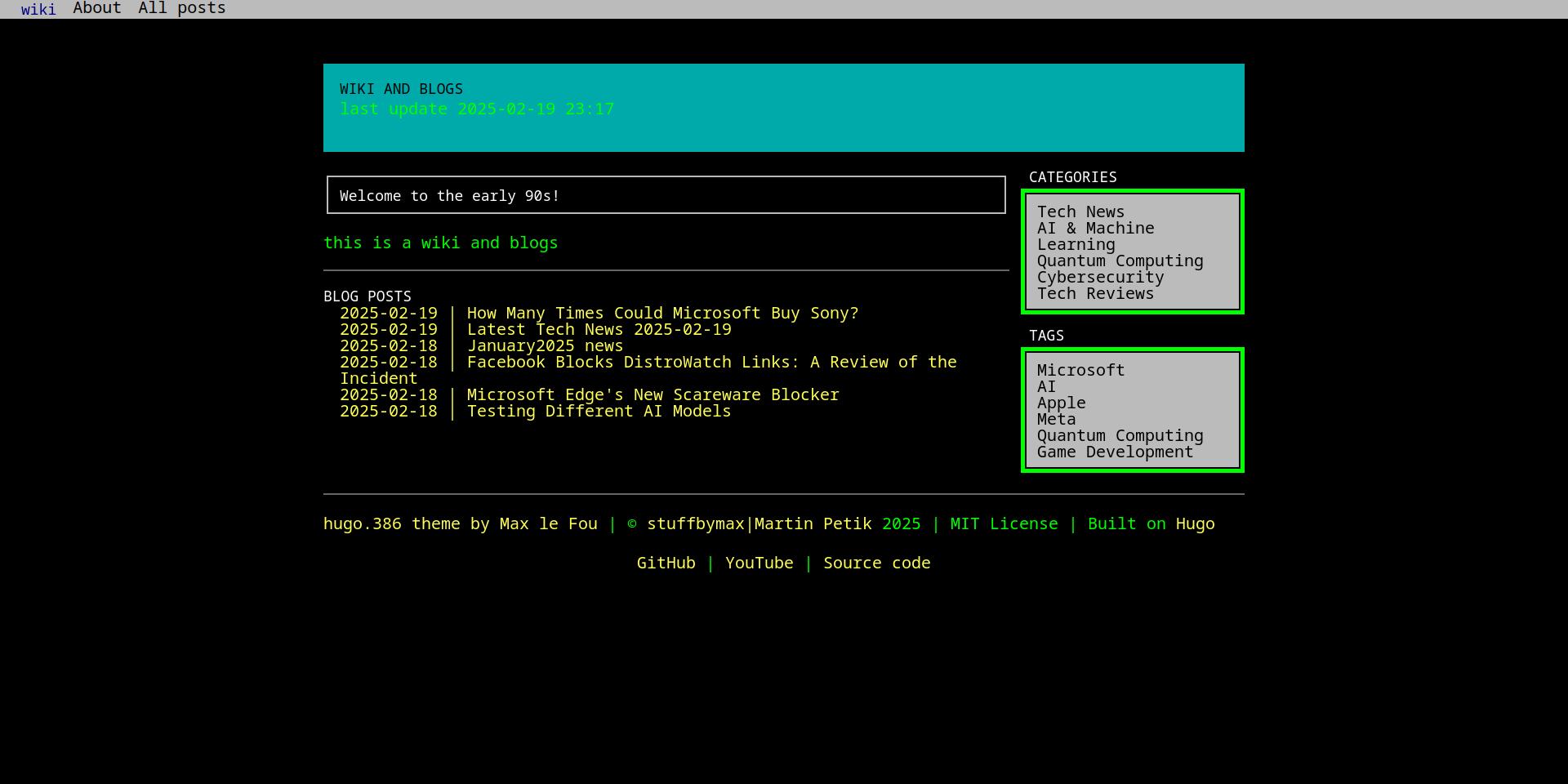Open 'Latest Tech News 2025-02-19' post
The image size is (1568, 784).
tap(599, 329)
